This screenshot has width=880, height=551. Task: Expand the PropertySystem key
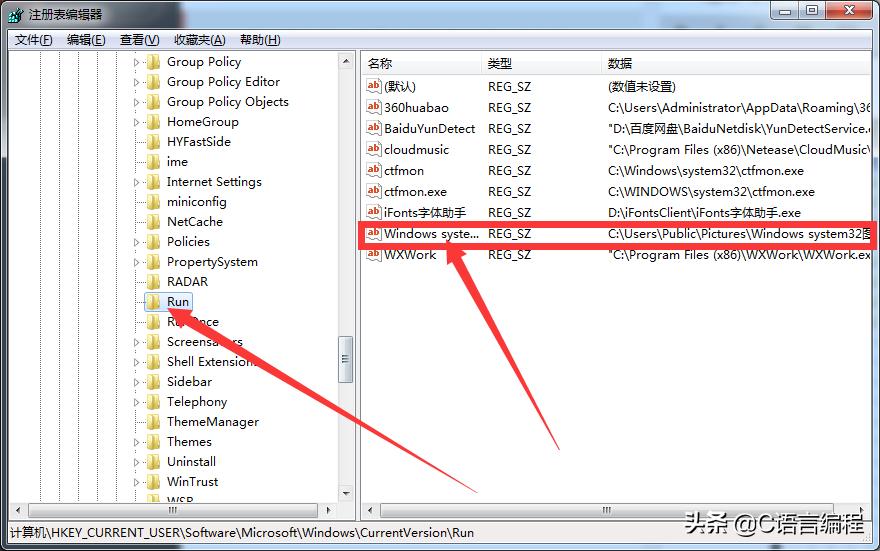(x=136, y=263)
